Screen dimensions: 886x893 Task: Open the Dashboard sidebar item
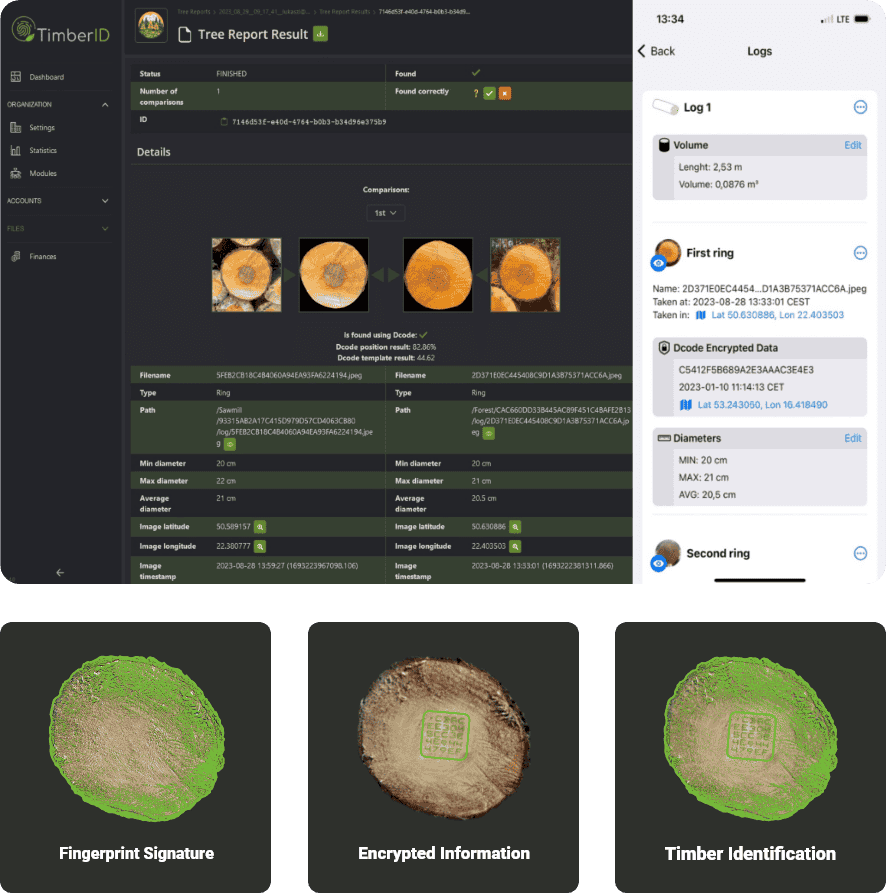46,77
